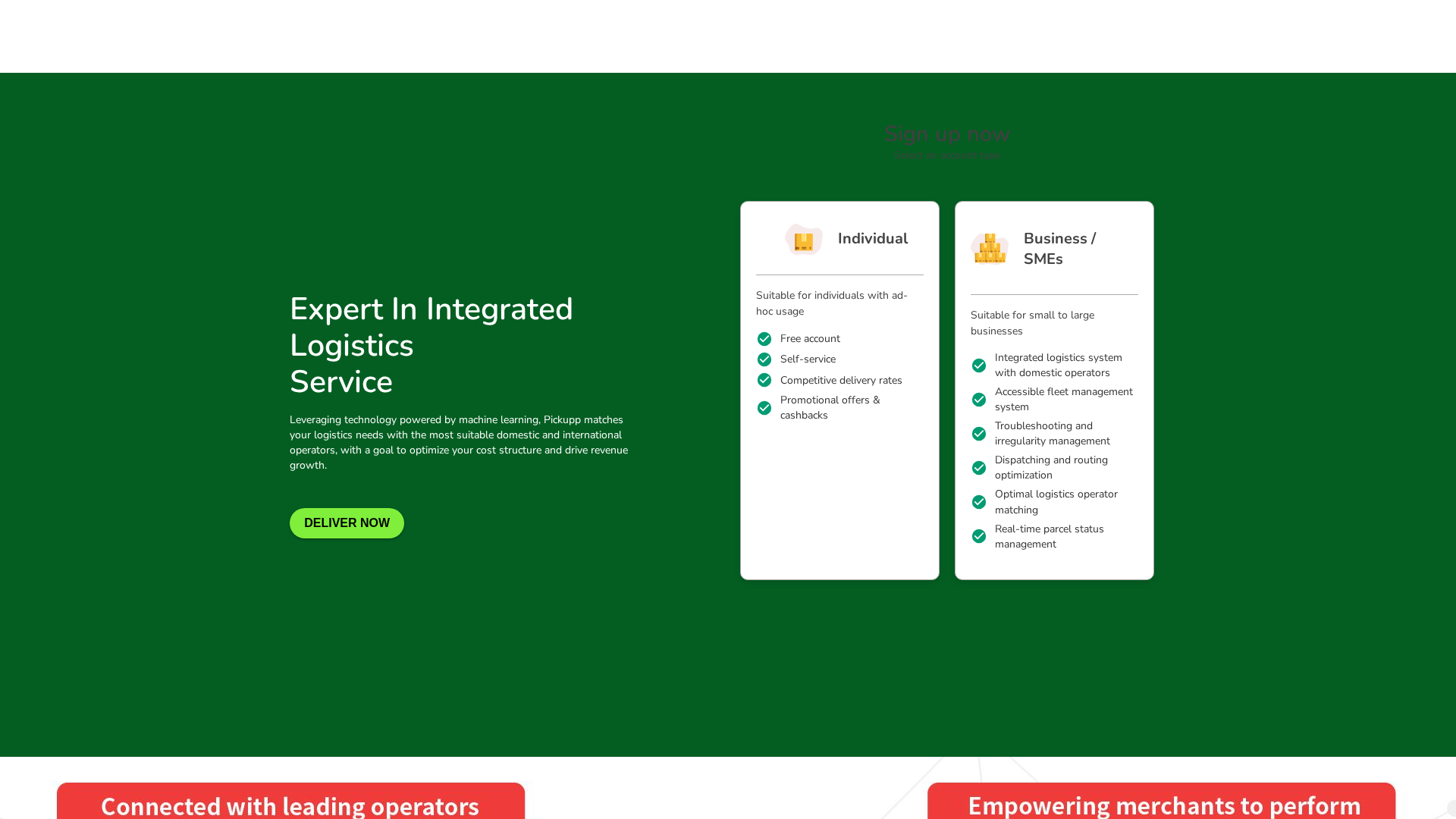1456x819 pixels.
Task: Click the checkmark beside Competitive delivery rates
Action: click(764, 380)
